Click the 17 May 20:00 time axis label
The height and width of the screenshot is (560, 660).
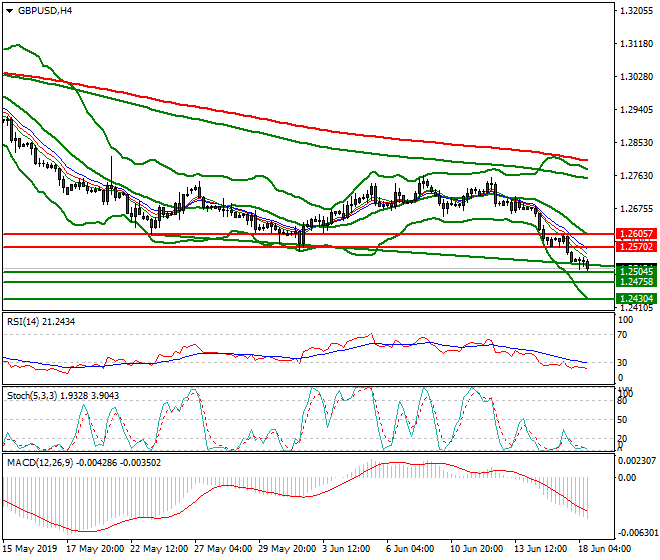pyautogui.click(x=95, y=549)
